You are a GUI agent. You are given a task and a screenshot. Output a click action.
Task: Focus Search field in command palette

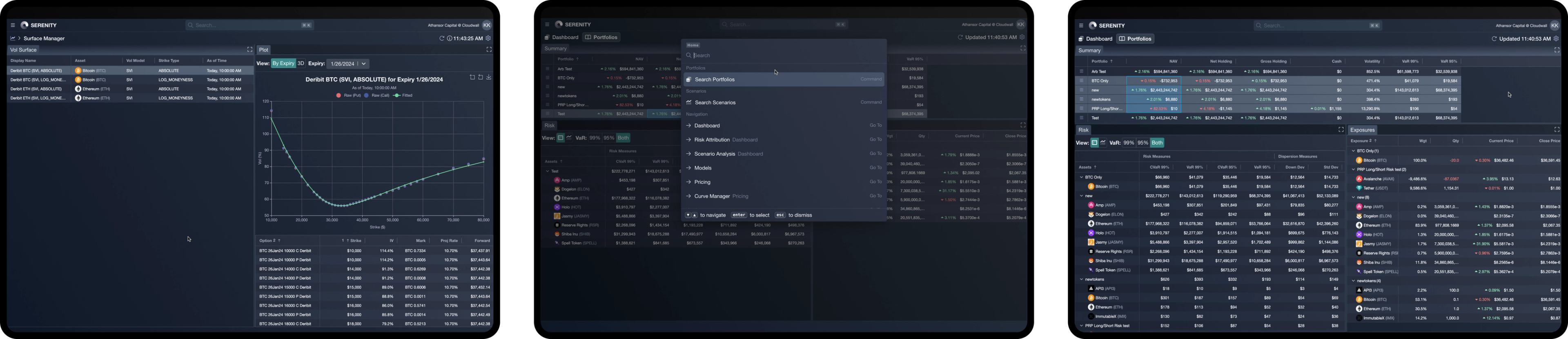click(x=784, y=56)
